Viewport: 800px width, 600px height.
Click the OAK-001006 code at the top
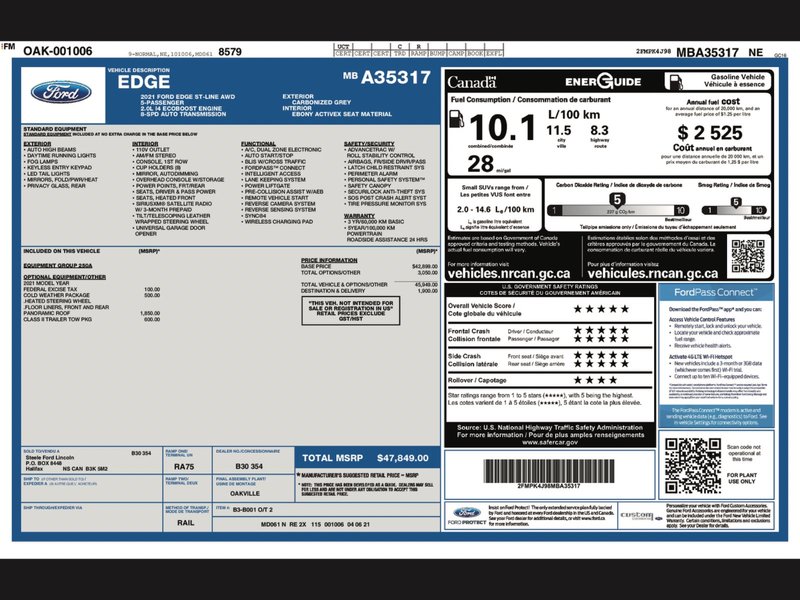click(58, 51)
